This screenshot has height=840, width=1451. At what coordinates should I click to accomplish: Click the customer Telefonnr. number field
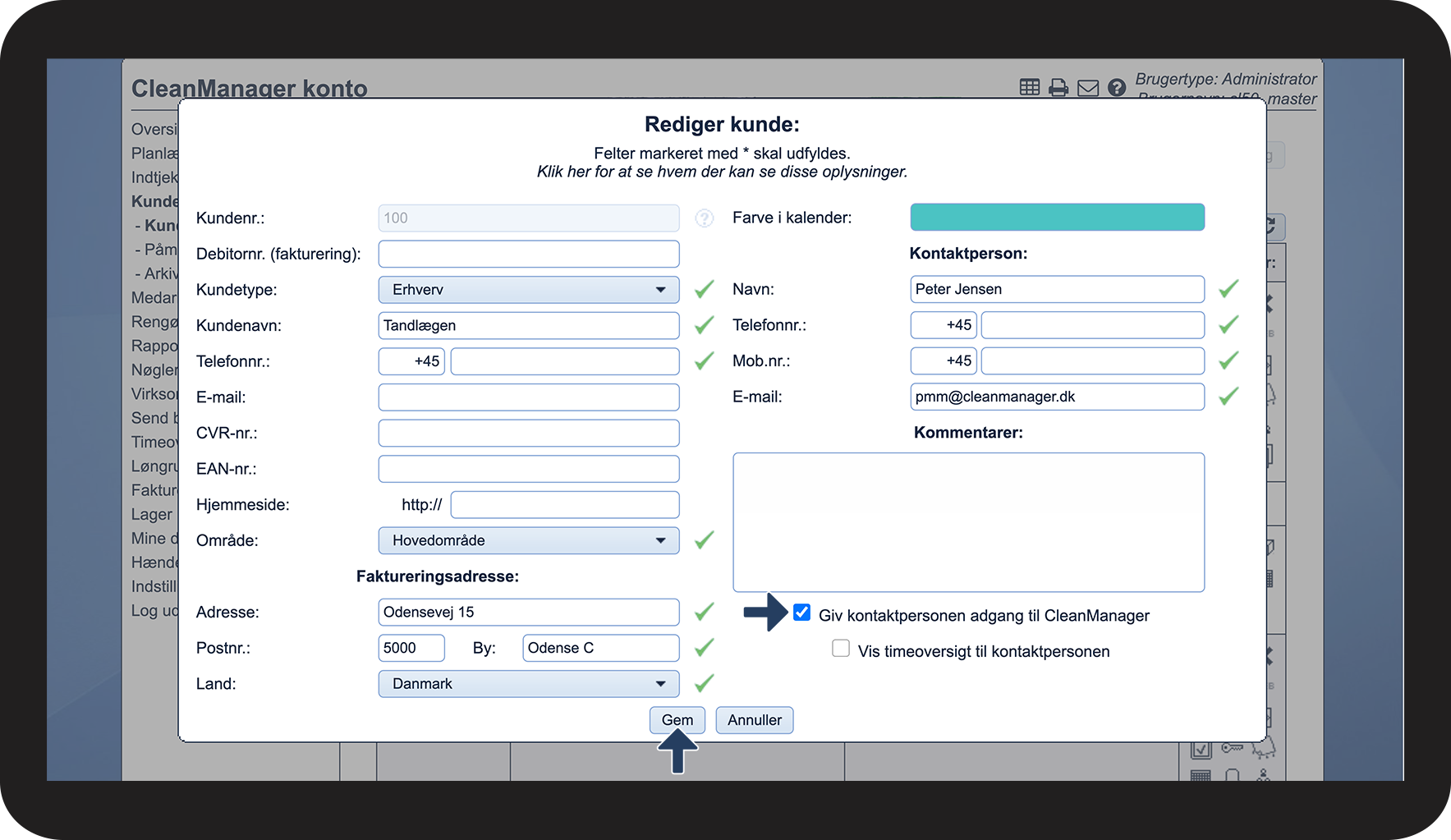point(565,361)
